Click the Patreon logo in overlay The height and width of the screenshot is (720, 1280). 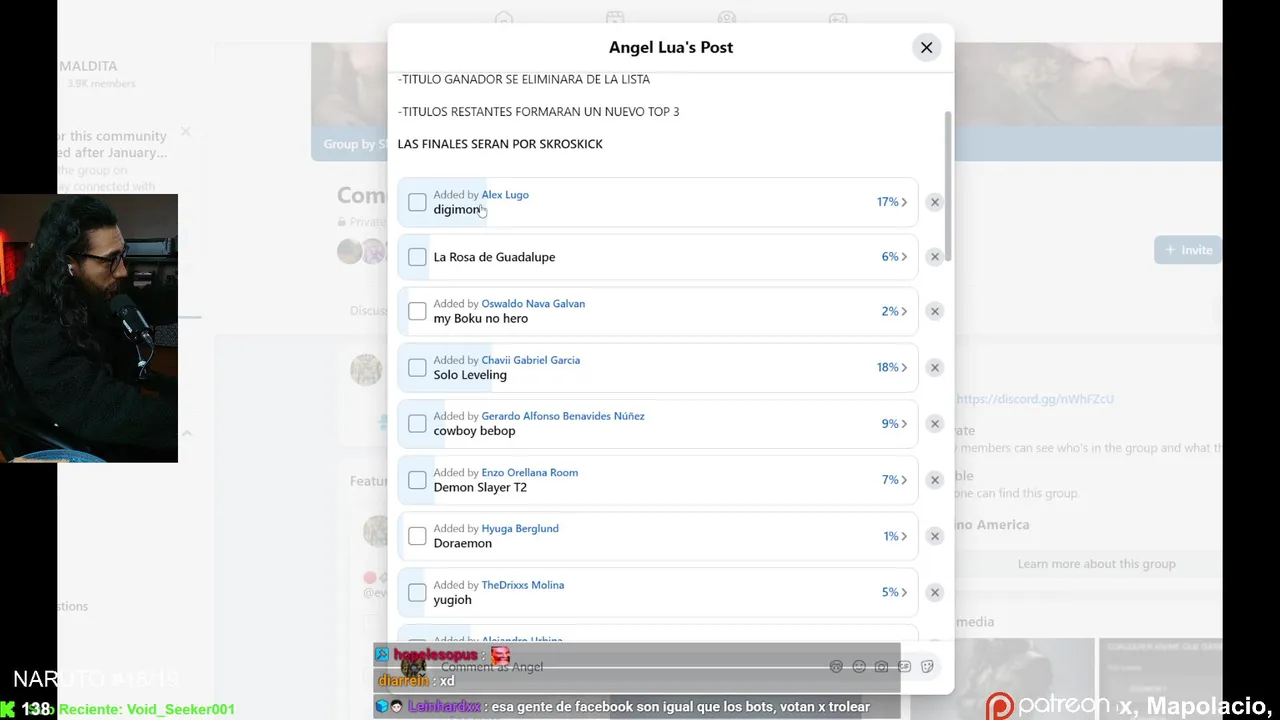coord(1048,707)
